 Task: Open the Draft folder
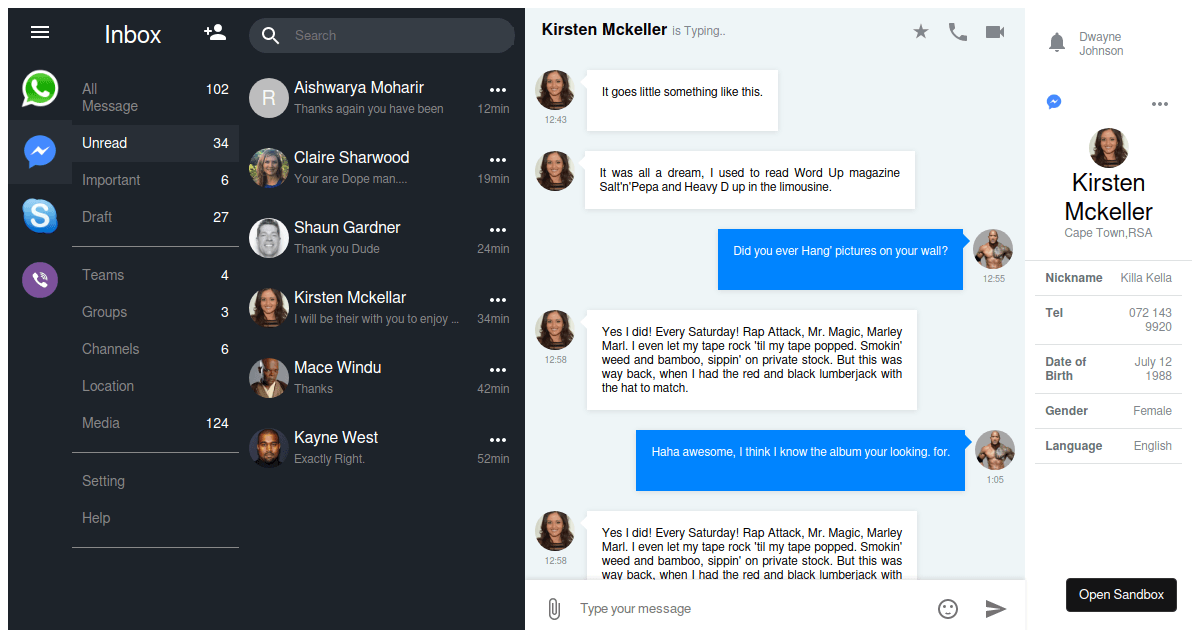click(155, 217)
